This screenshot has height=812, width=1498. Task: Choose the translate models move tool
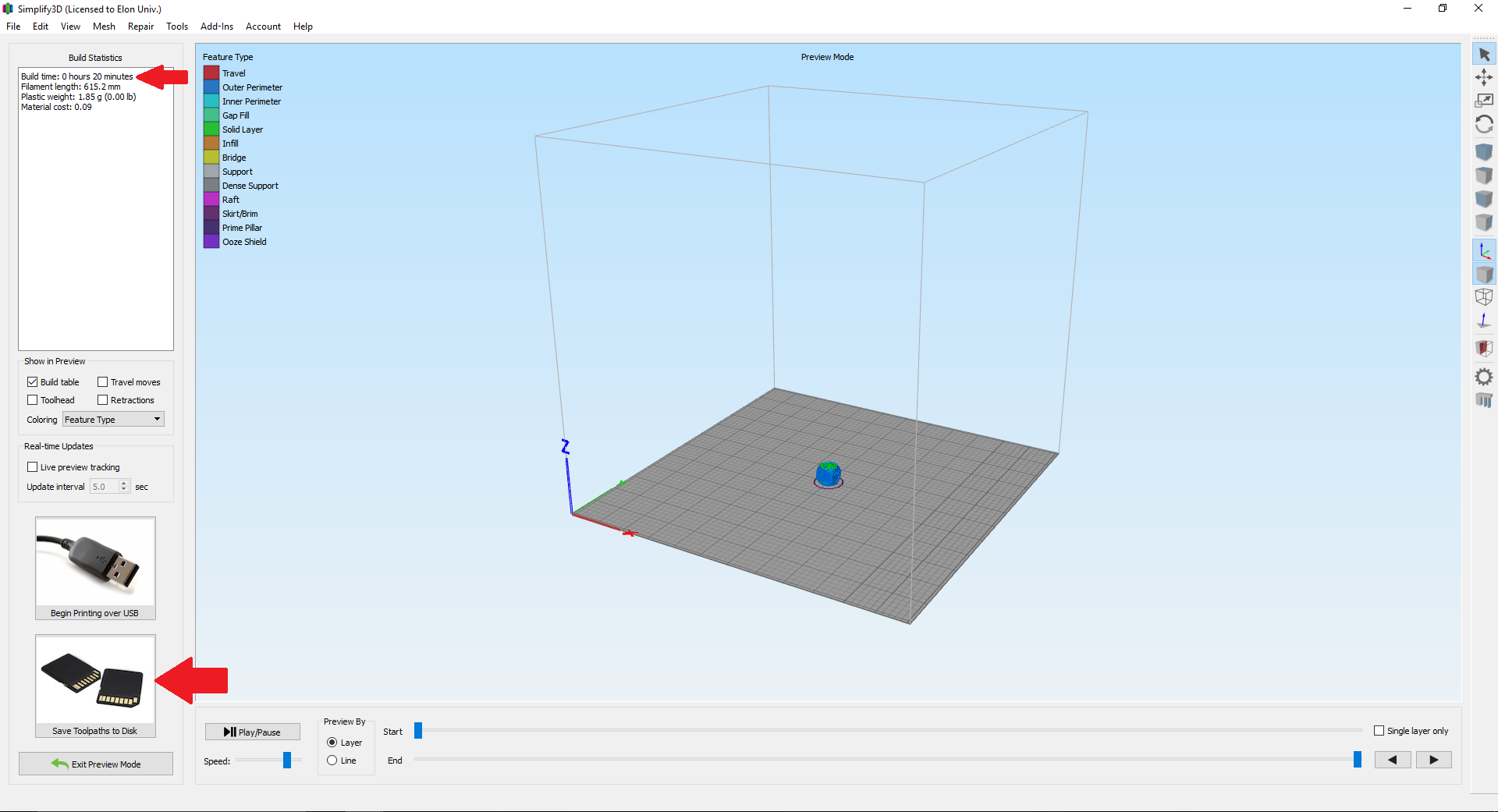point(1484,77)
